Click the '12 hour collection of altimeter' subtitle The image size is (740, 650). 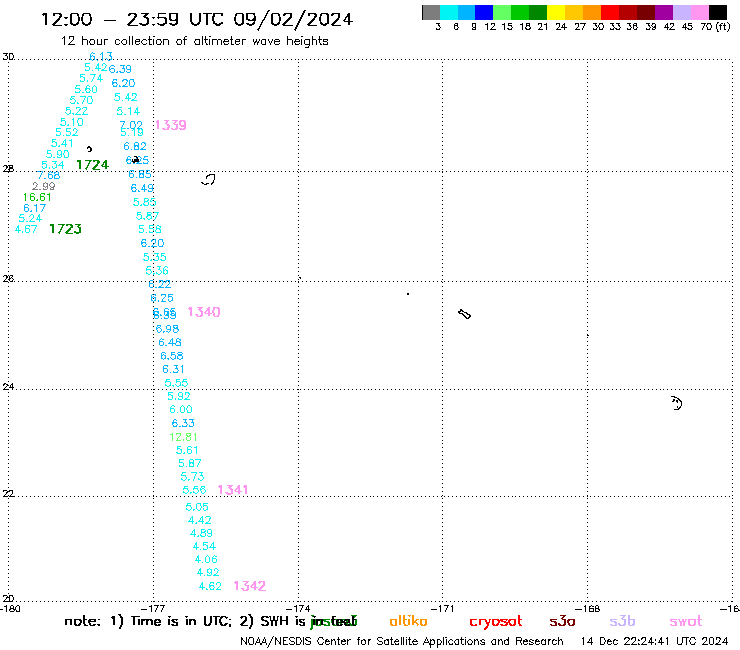[x=154, y=41]
